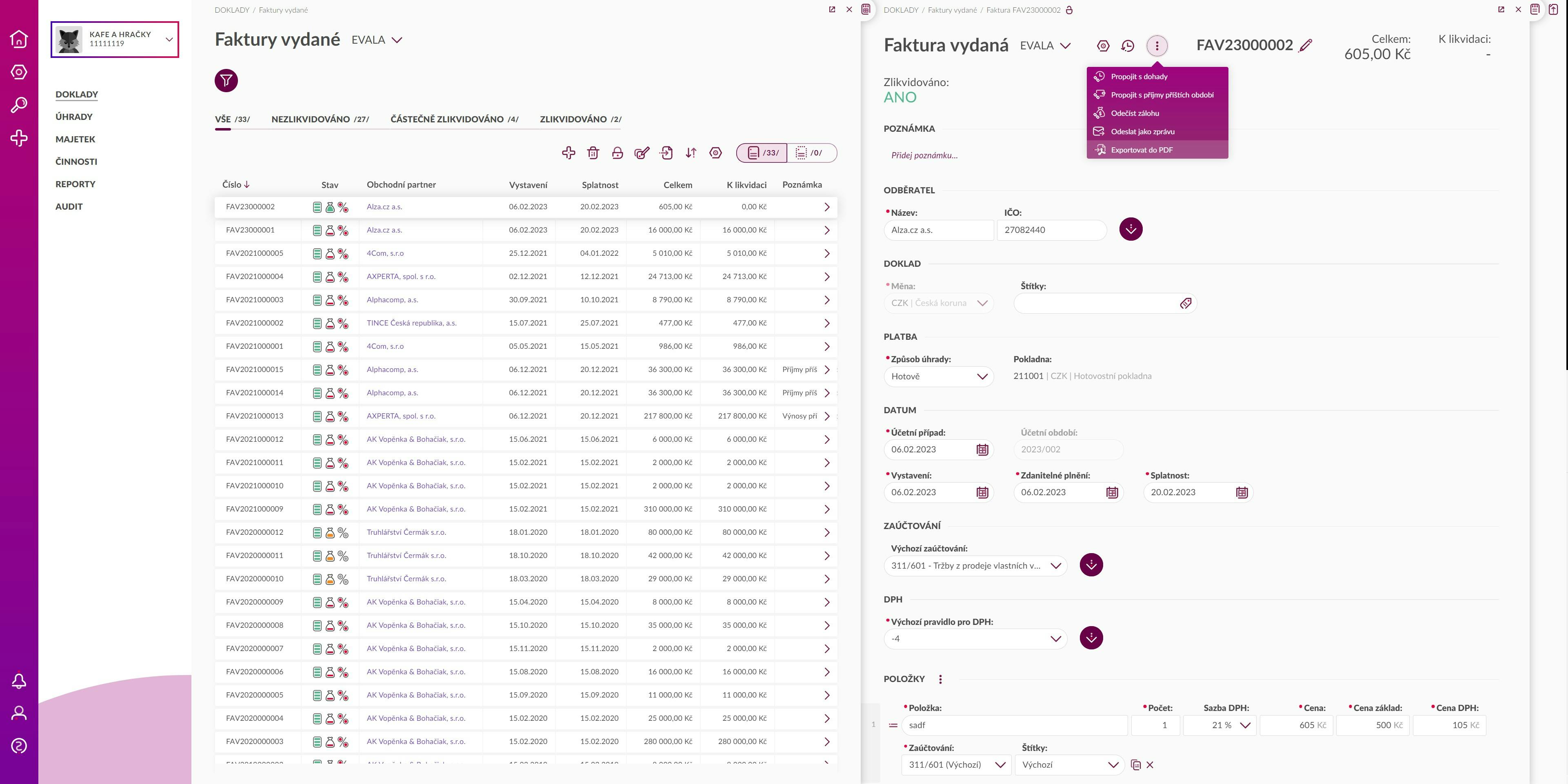The height and width of the screenshot is (784, 1568).
Task: Open the invoice list filter funnel
Action: [226, 80]
